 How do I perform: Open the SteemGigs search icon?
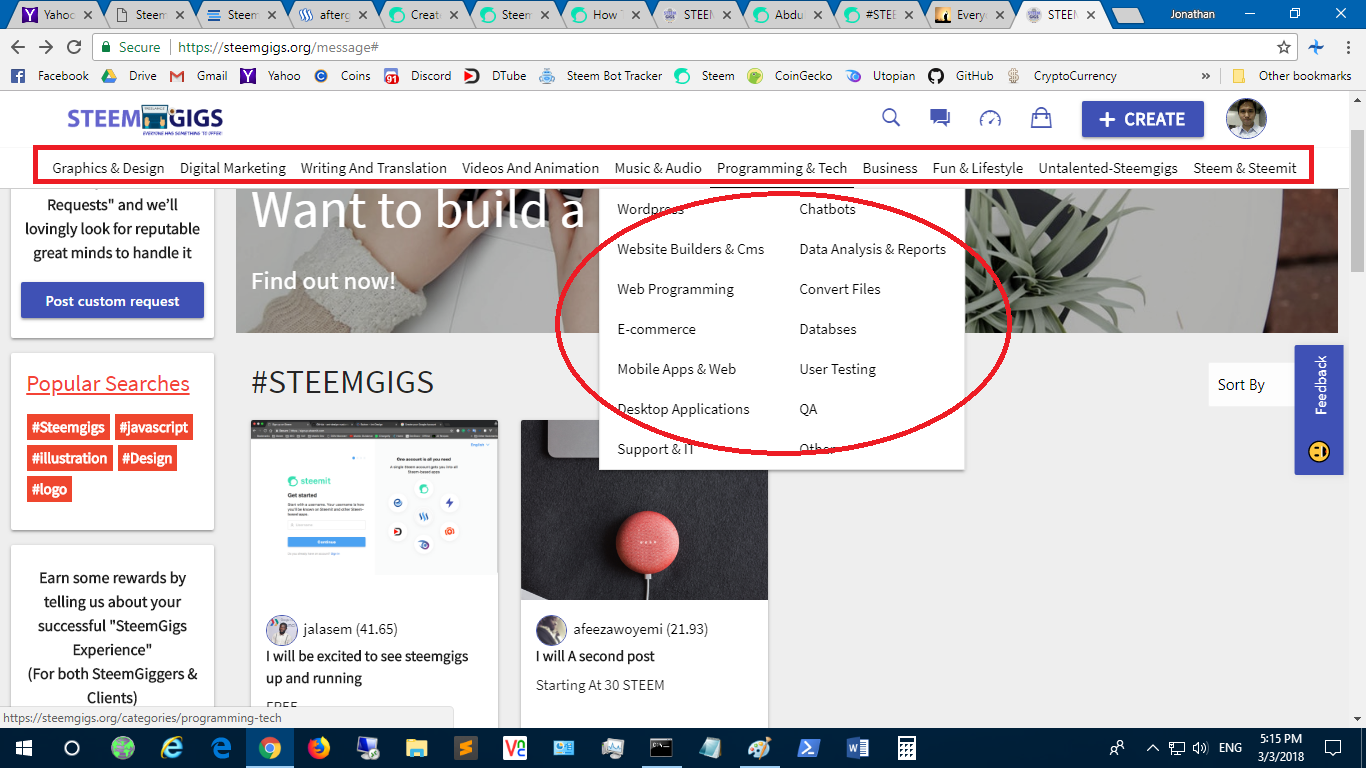[891, 118]
